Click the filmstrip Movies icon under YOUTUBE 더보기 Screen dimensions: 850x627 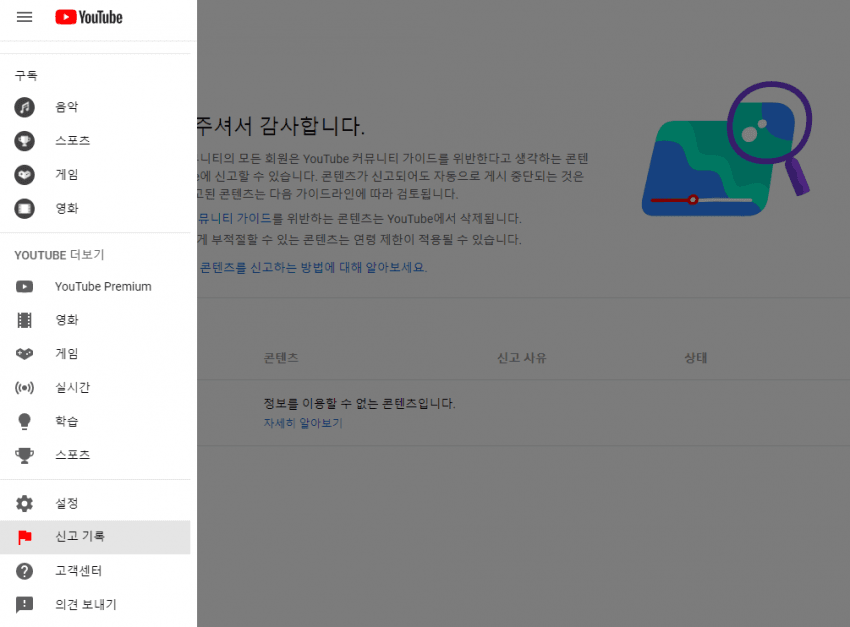click(24, 320)
